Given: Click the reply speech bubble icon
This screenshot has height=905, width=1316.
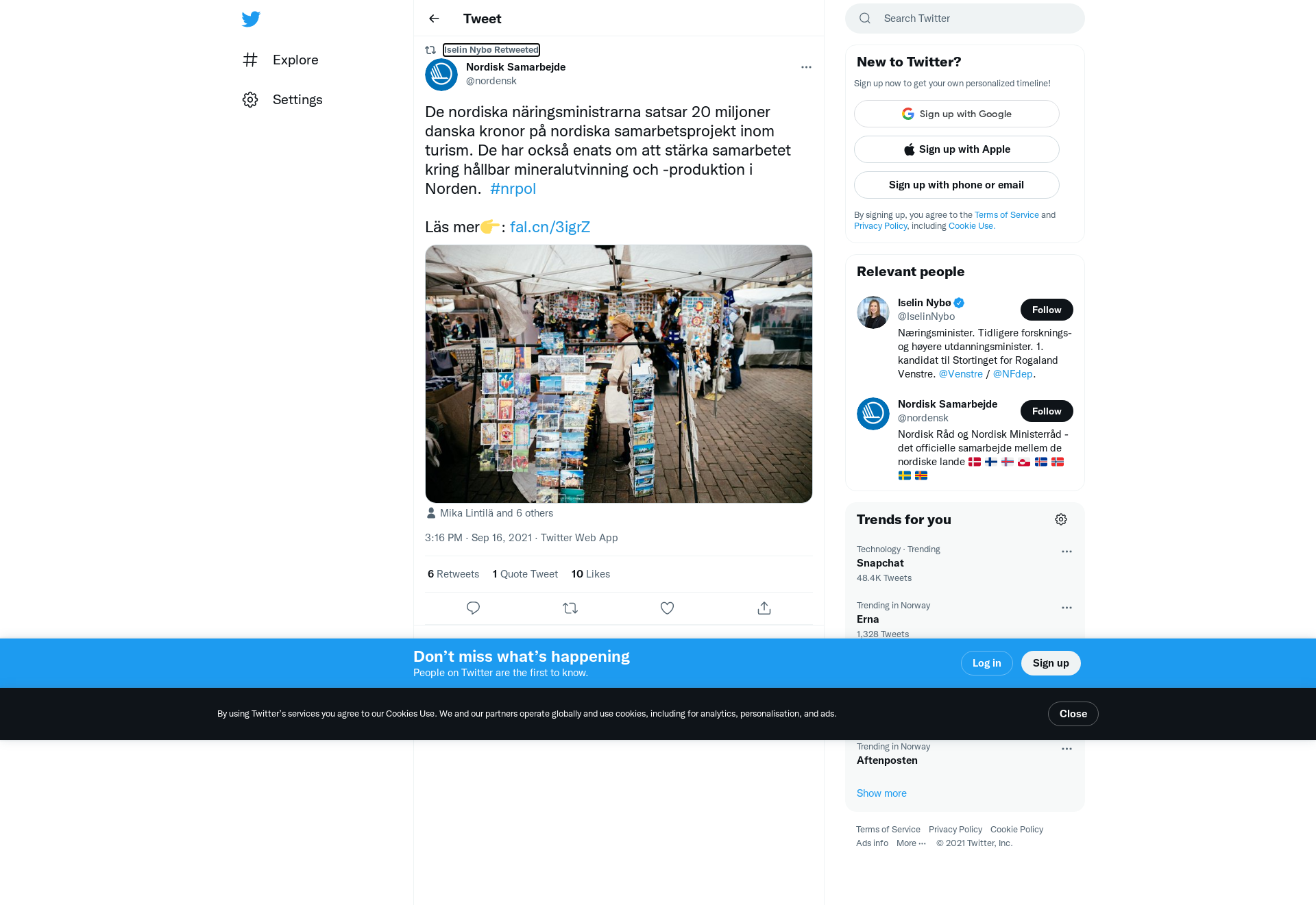Looking at the screenshot, I should click(473, 608).
